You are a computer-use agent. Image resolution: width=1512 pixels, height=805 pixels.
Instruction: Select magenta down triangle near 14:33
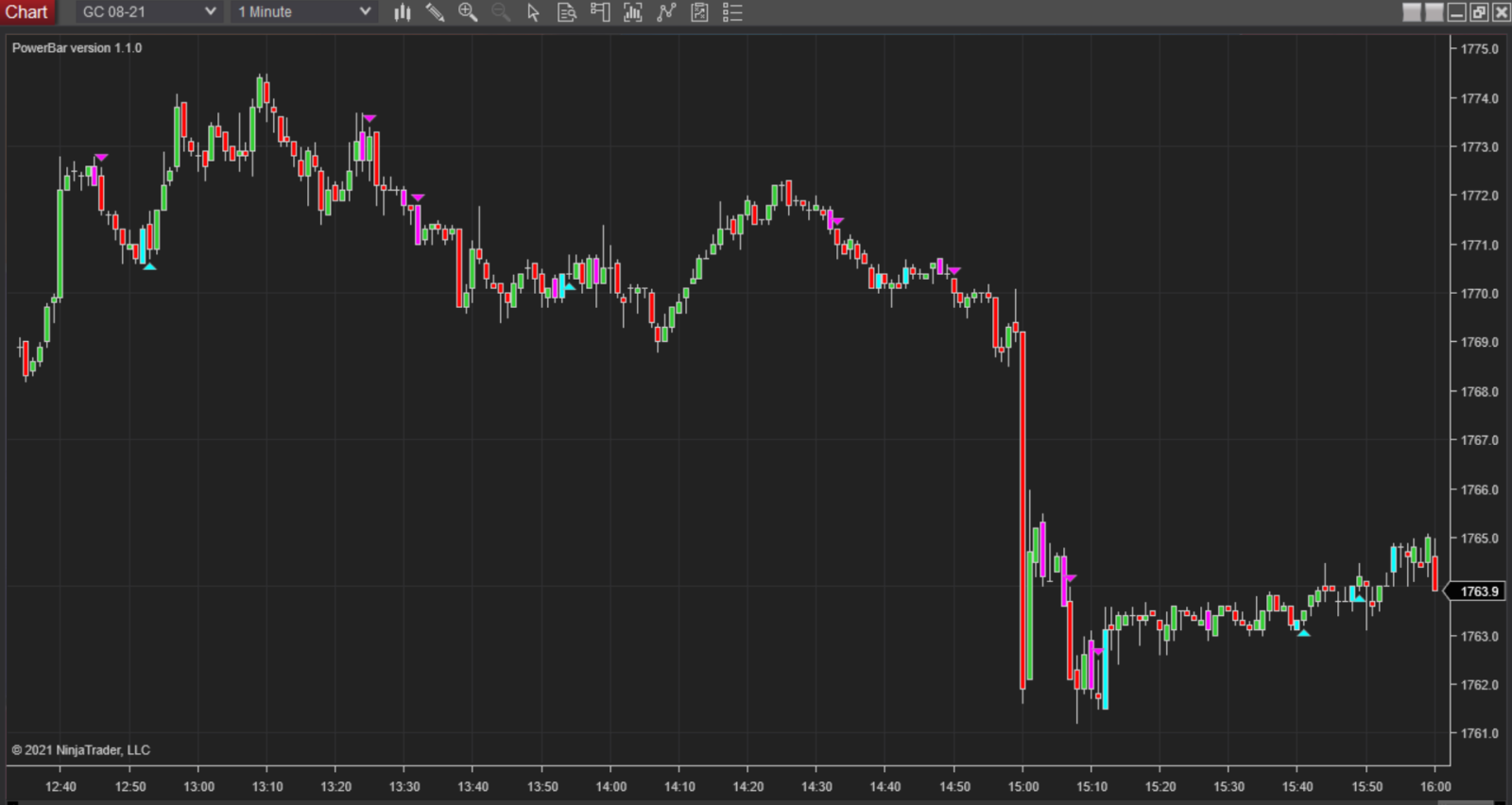click(836, 221)
